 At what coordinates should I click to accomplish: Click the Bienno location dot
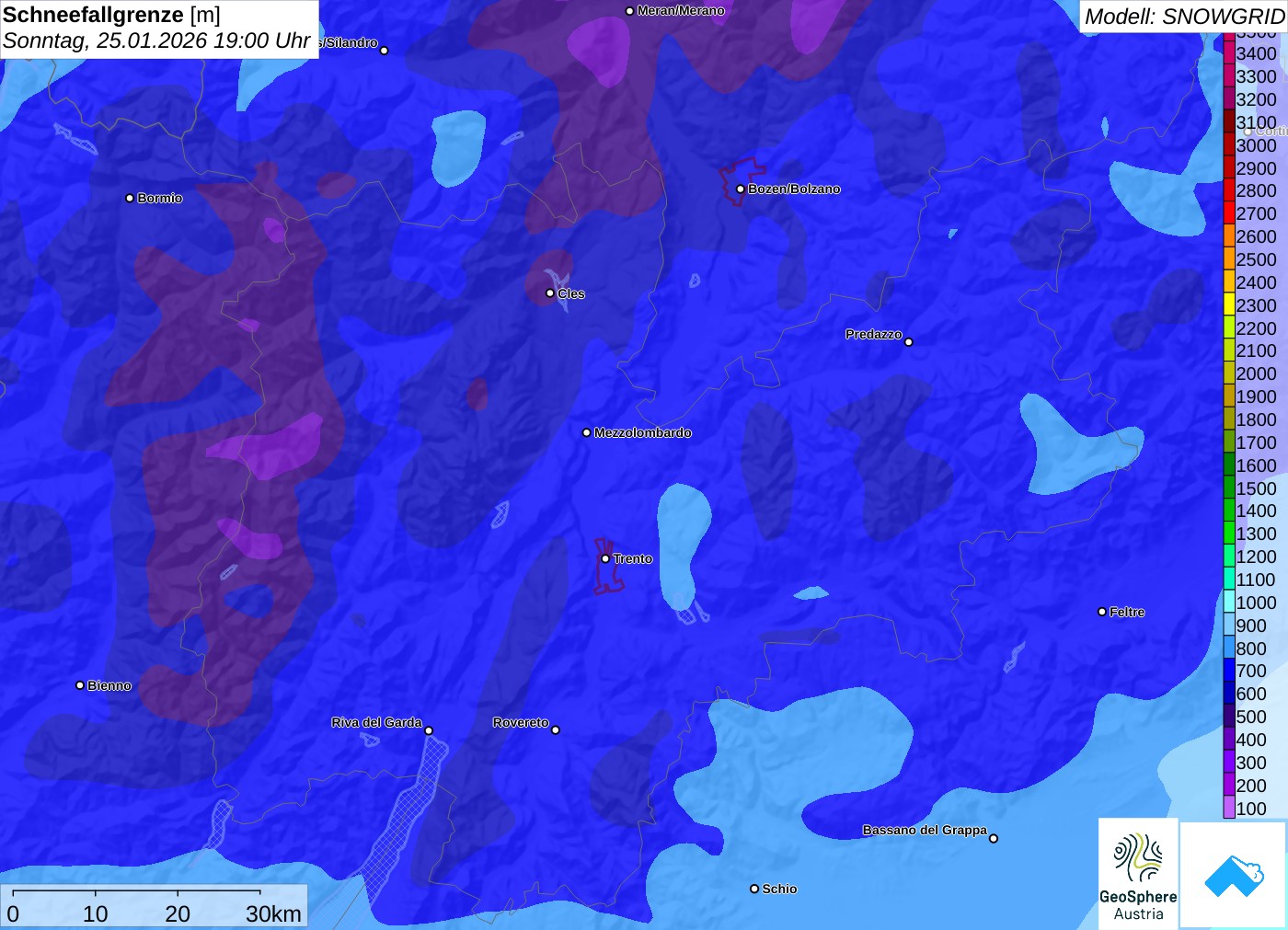[80, 685]
